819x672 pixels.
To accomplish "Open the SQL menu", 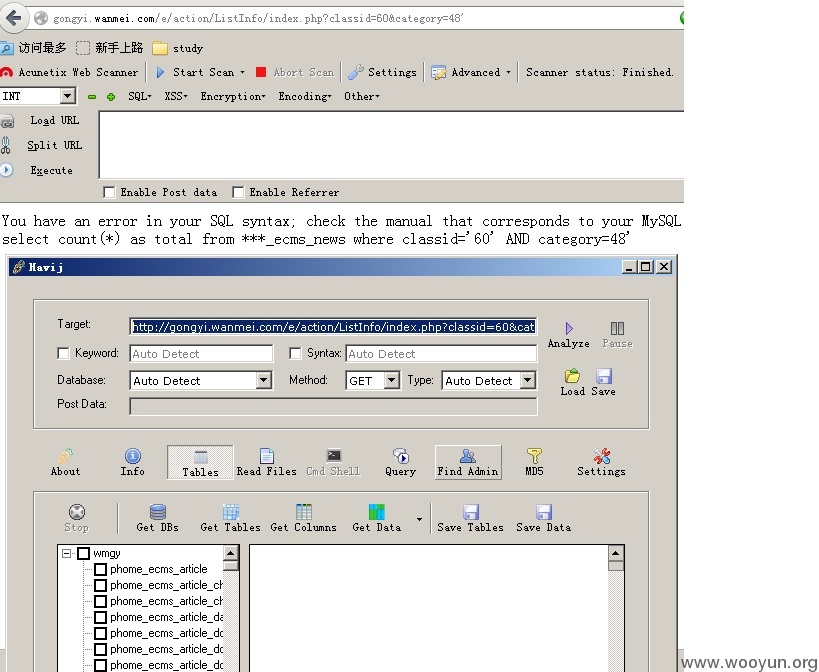I will click(x=139, y=96).
